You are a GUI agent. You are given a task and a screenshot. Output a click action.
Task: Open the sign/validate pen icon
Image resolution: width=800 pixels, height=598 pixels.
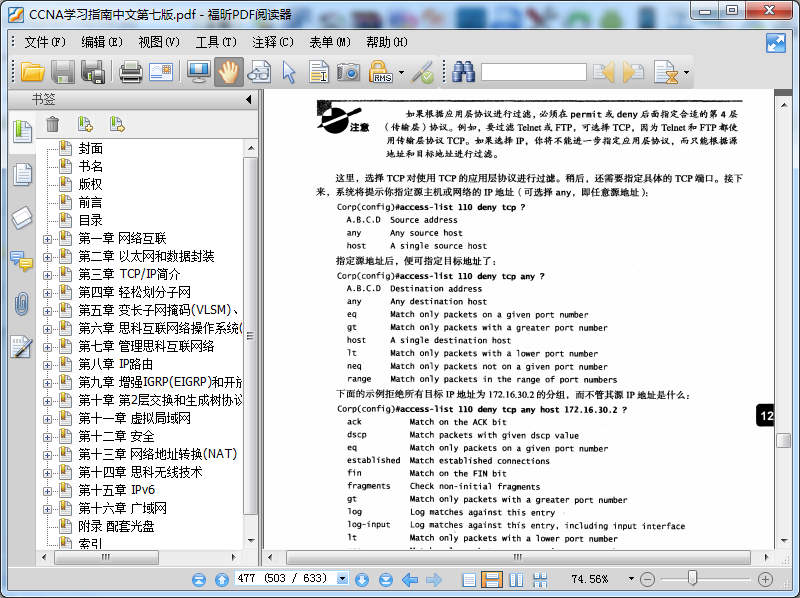click(x=422, y=72)
